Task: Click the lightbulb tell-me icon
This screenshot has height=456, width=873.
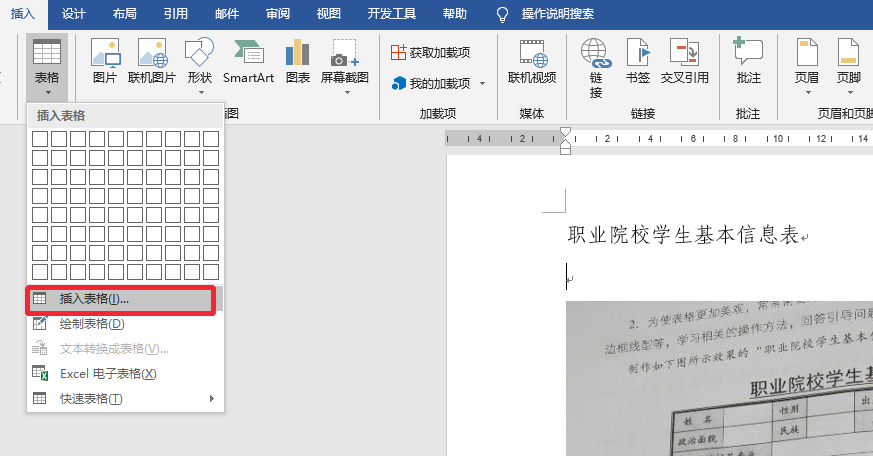Action: point(502,14)
